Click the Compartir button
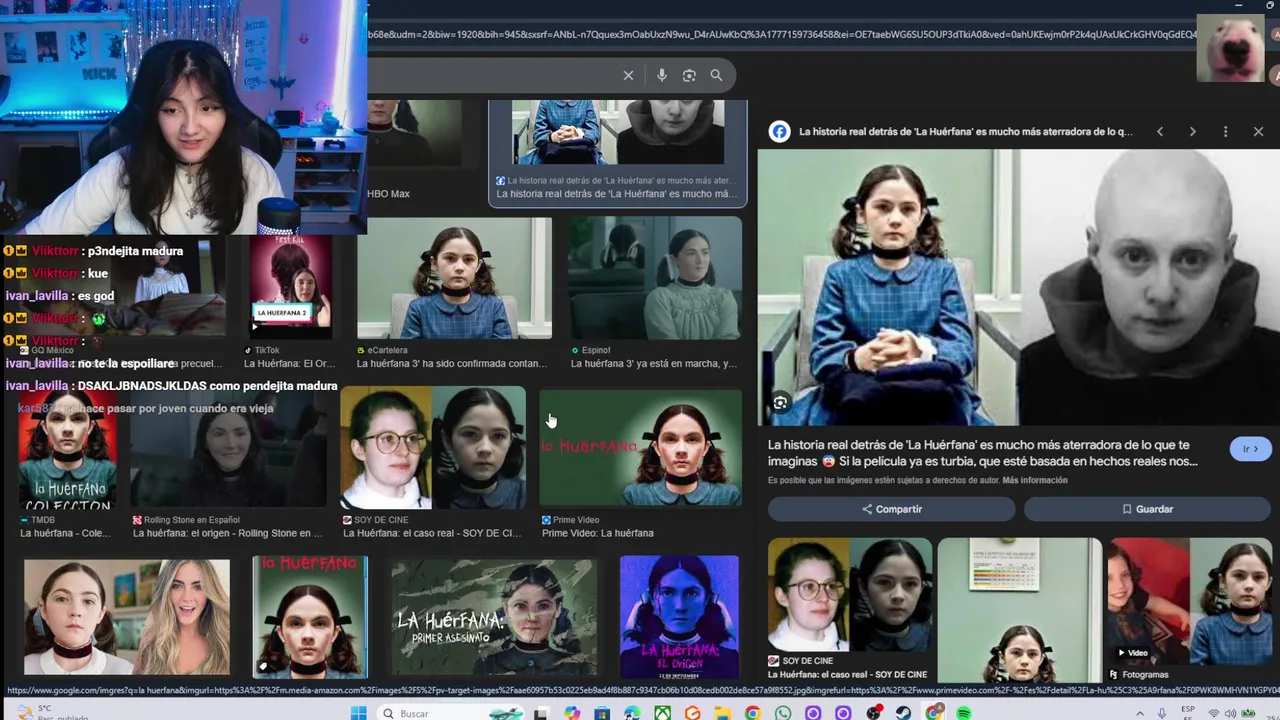1280x720 pixels. [891, 509]
